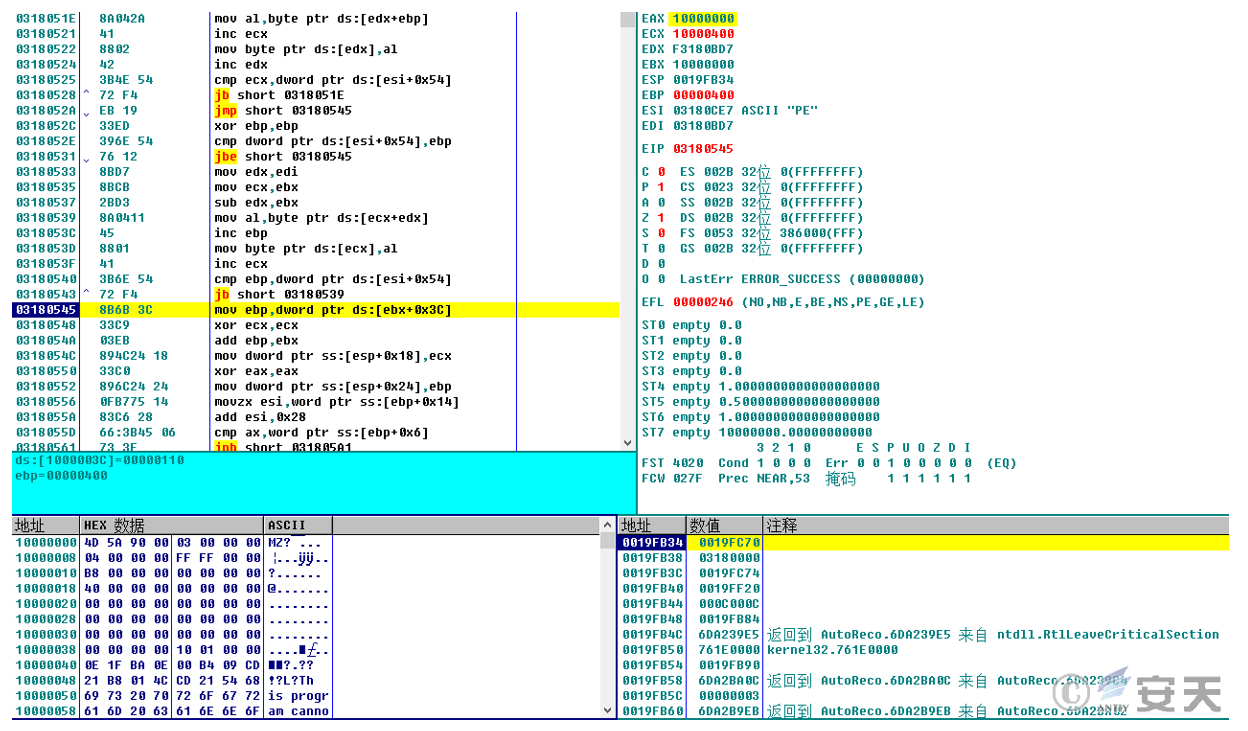Toggle the P parity flag value
Screen dimensions: 1248x731
(x=662, y=187)
